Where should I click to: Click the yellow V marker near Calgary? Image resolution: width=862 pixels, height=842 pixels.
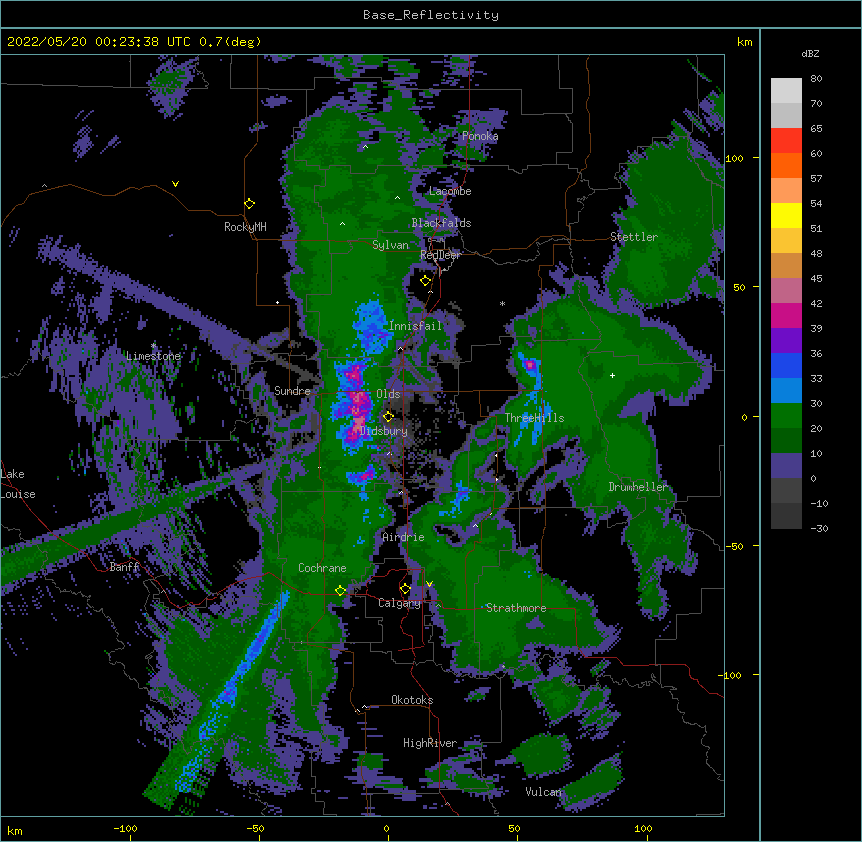pos(429,584)
